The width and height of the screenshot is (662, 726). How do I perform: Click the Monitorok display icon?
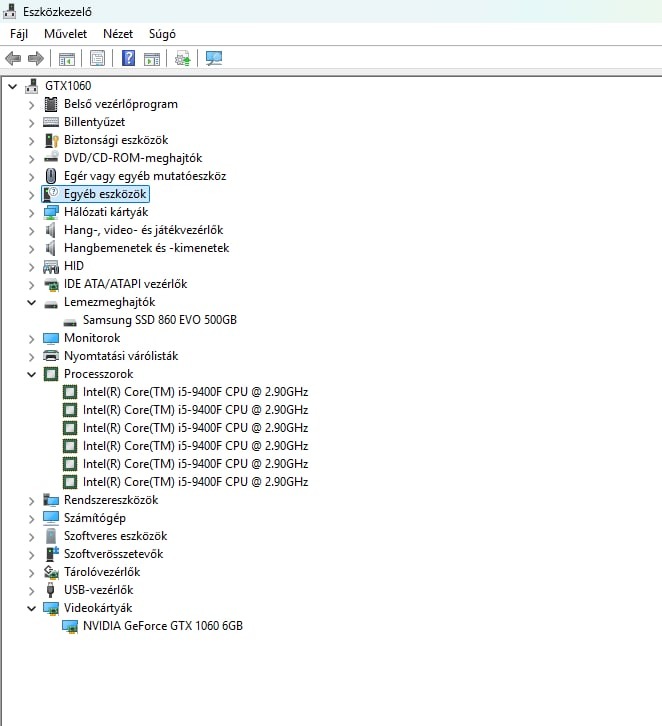[51, 338]
